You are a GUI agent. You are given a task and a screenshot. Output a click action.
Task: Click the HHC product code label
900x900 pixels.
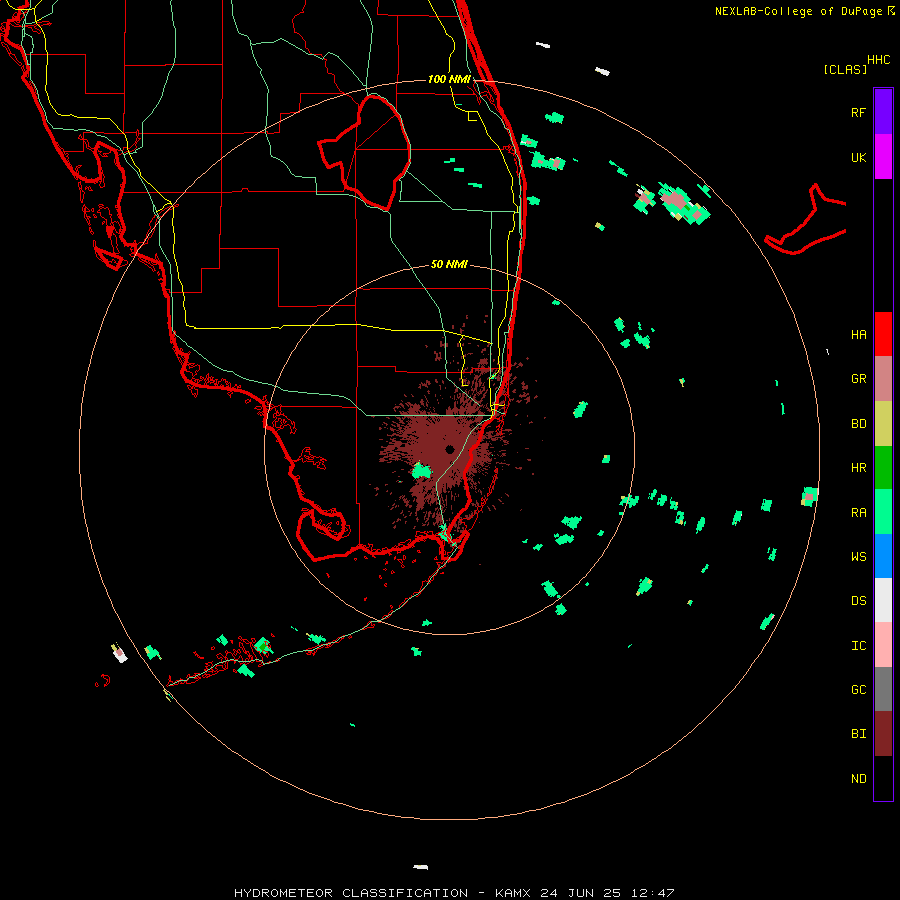[x=878, y=60]
